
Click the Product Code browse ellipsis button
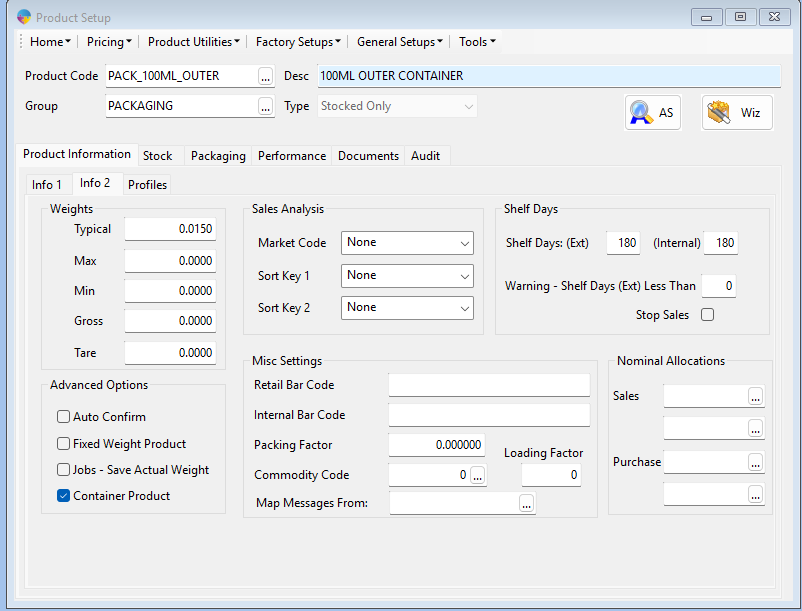coord(265,76)
